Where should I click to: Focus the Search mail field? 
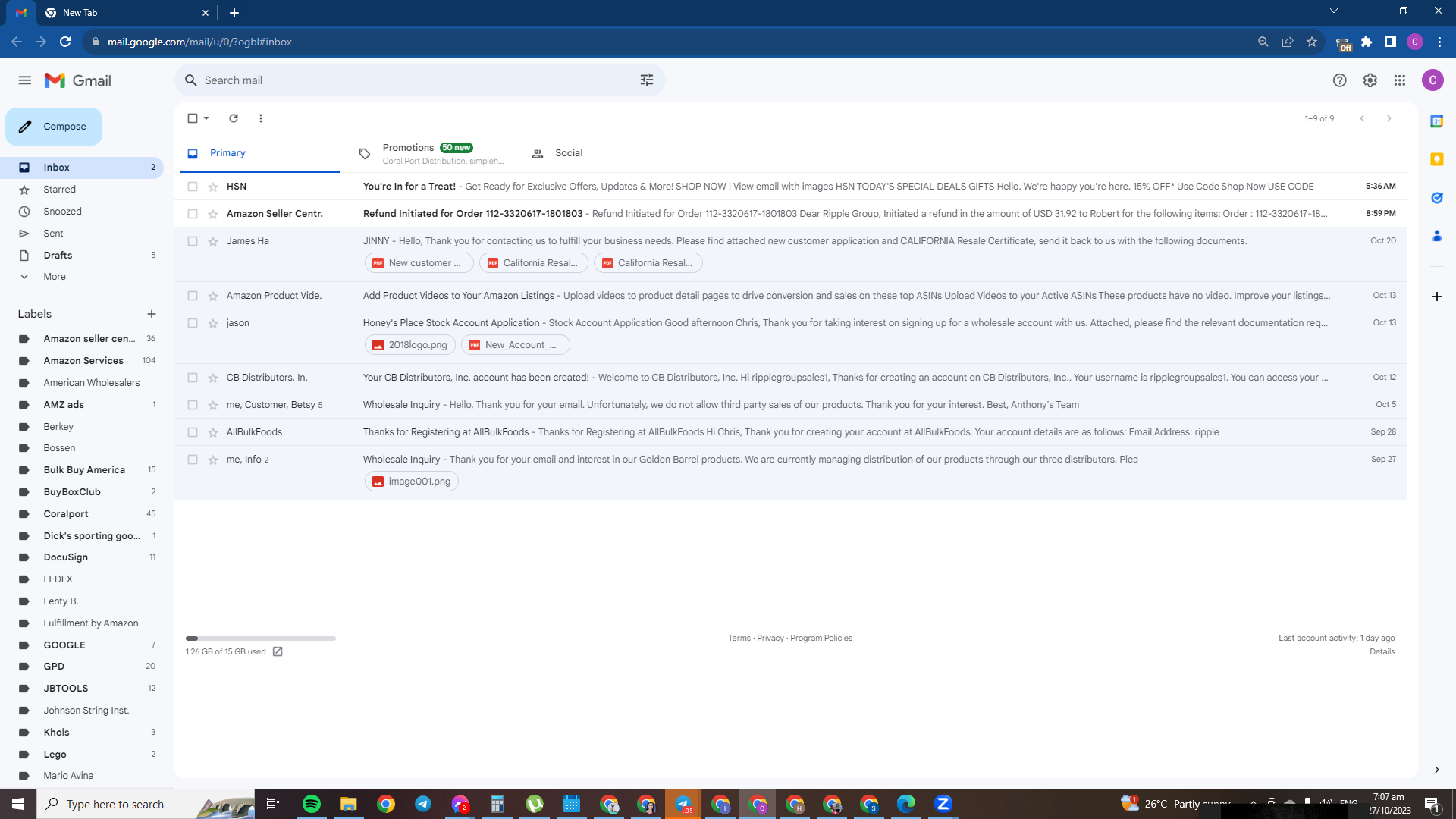point(420,80)
